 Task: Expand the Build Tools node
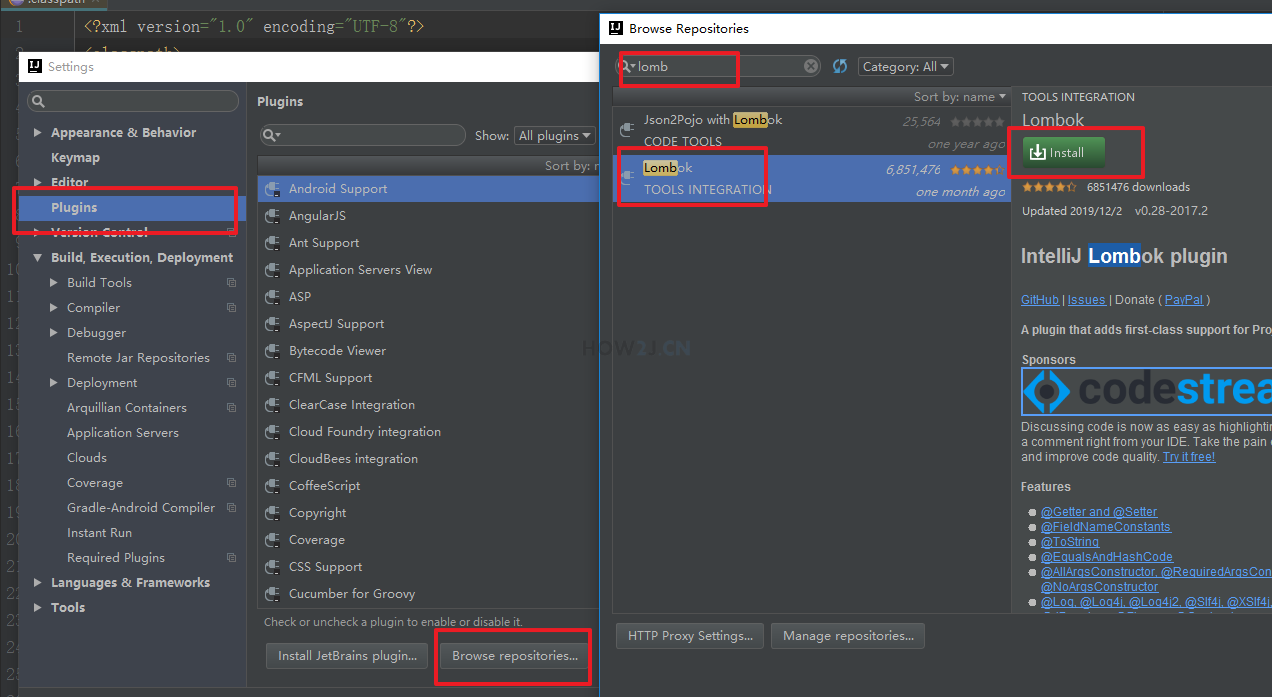(54, 283)
